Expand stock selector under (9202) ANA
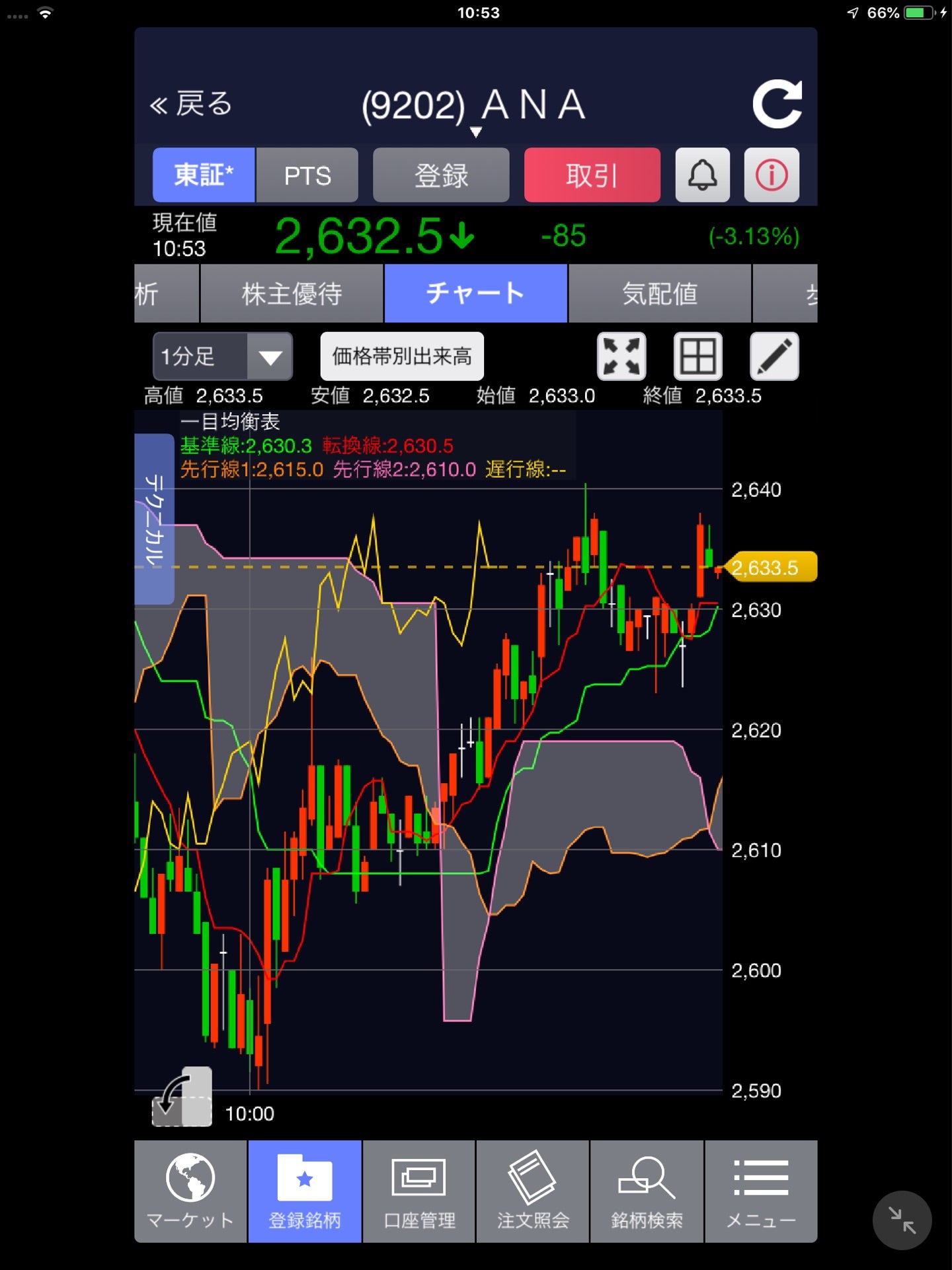The image size is (952, 1270). click(475, 132)
